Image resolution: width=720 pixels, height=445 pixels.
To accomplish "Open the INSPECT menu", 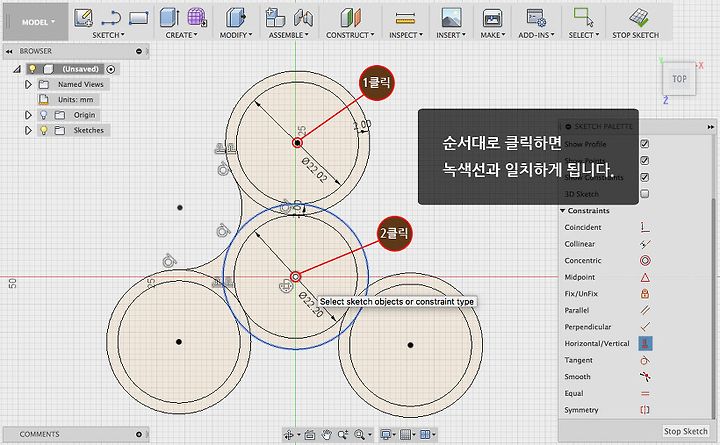I will point(405,35).
